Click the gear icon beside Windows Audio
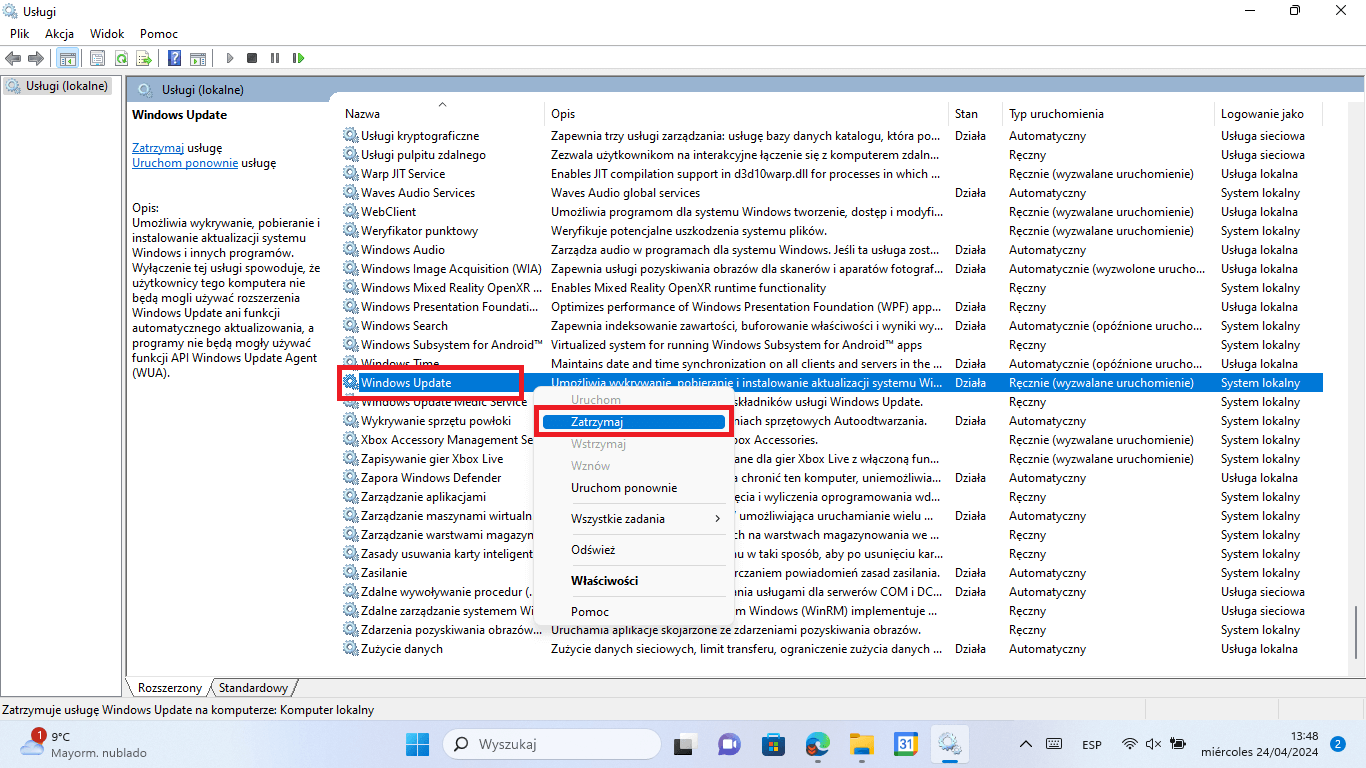The width and height of the screenshot is (1366, 768). point(350,250)
